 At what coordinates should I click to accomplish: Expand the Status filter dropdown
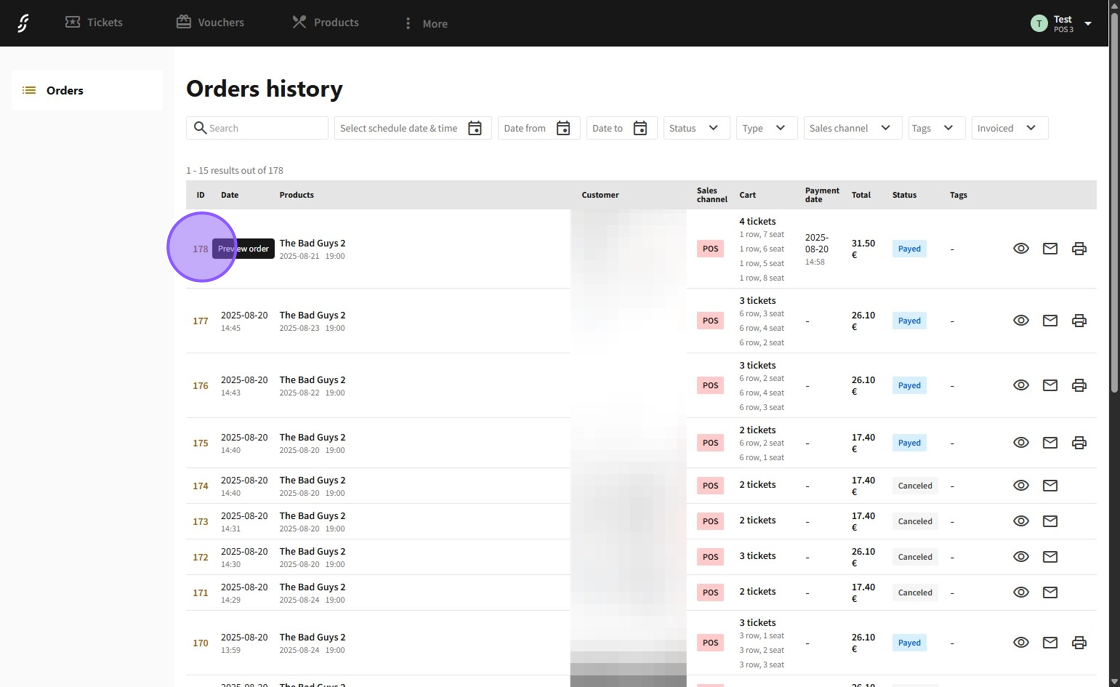[x=696, y=128]
